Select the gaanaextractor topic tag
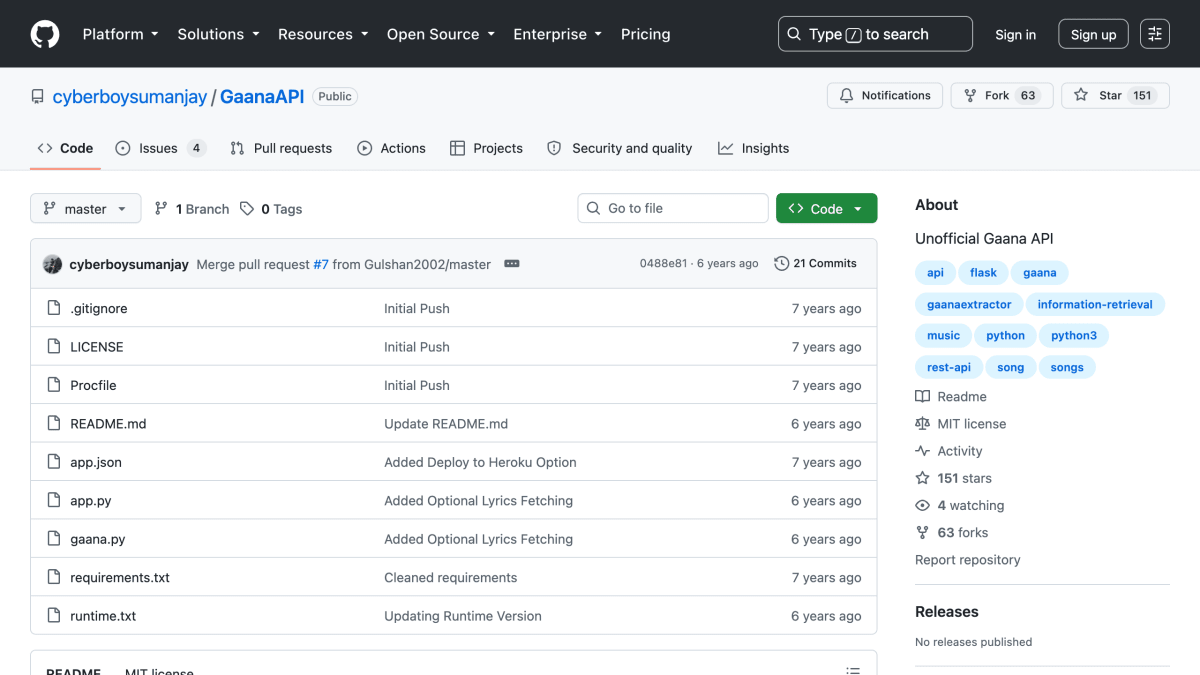The width and height of the screenshot is (1200, 675). (969, 304)
